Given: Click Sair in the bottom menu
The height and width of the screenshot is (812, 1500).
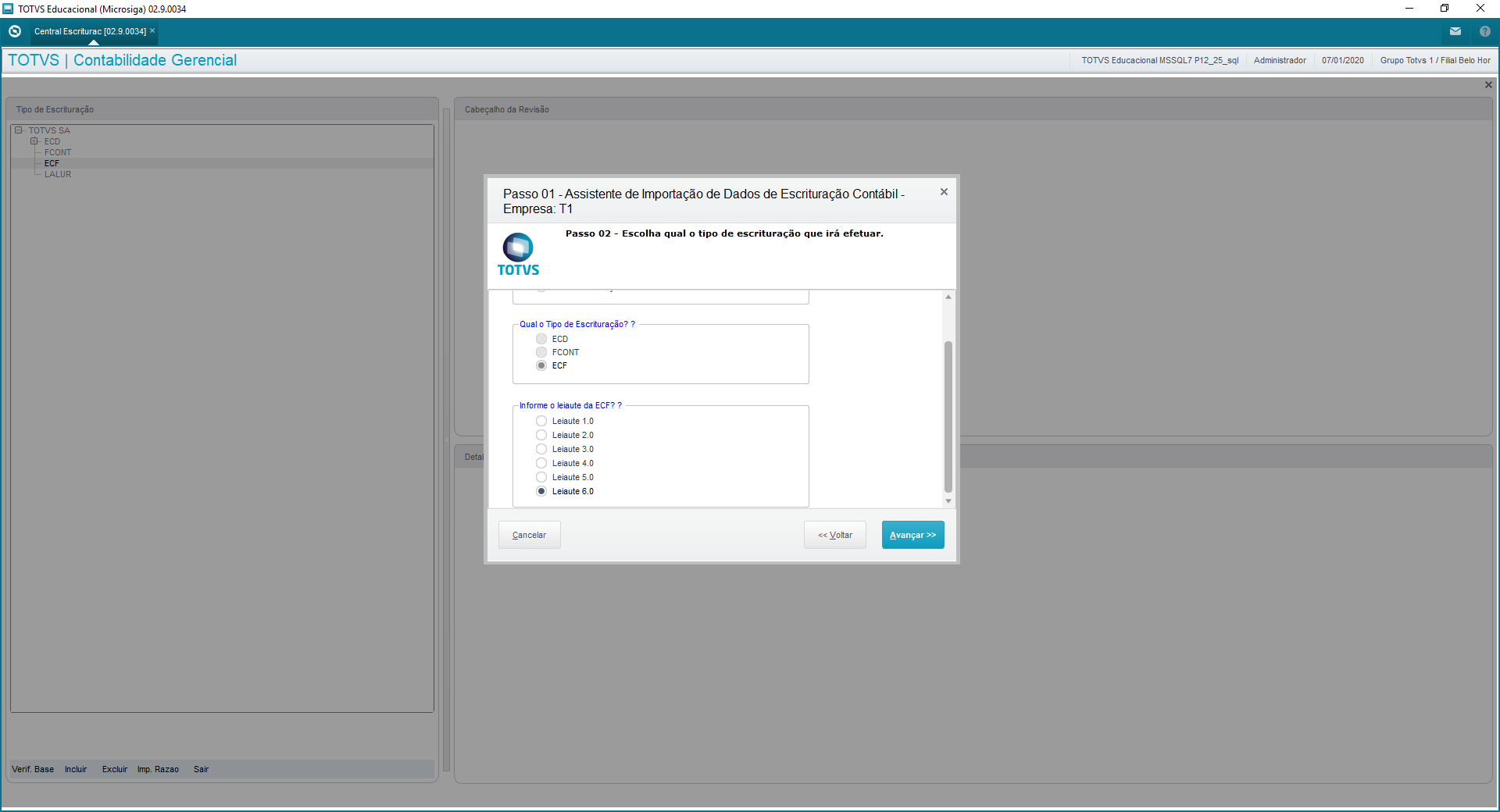Looking at the screenshot, I should (x=201, y=769).
